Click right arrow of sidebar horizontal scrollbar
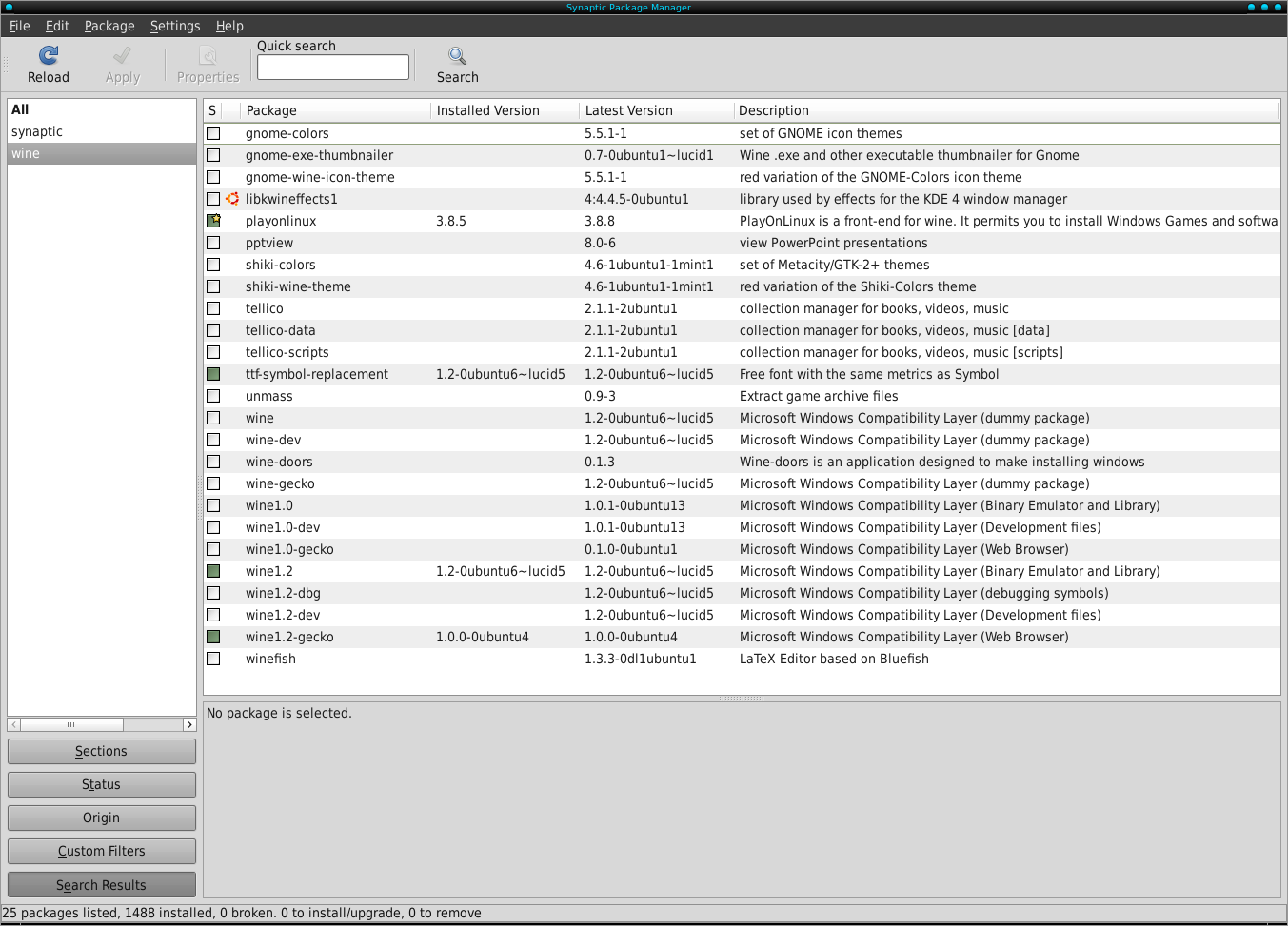1288x926 pixels. point(189,725)
